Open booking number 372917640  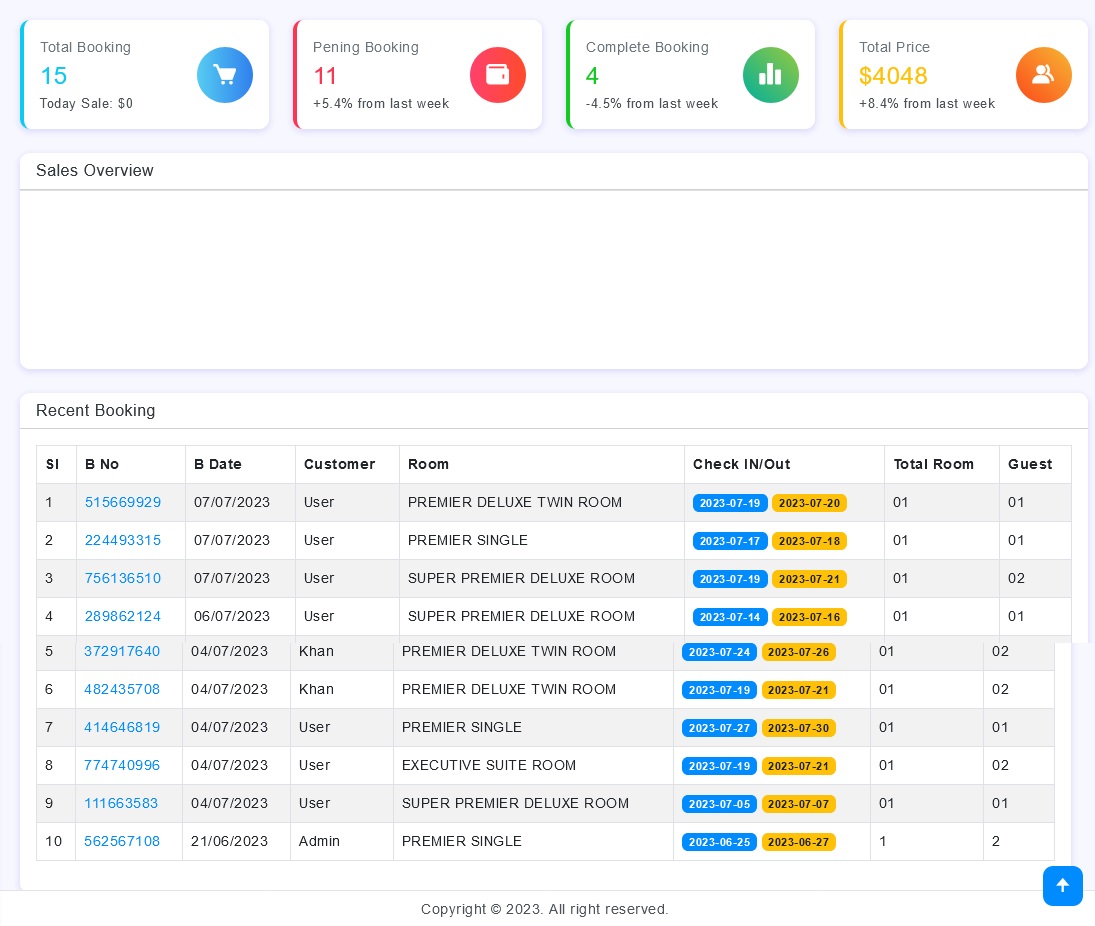pyautogui.click(x=122, y=651)
